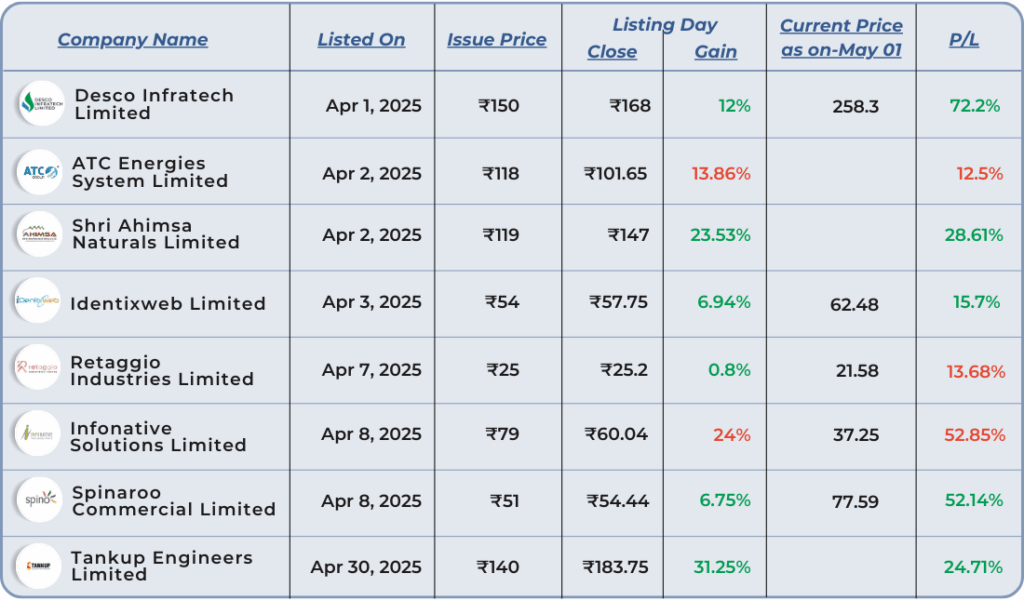Open the Current Price as on-May 01 header
Screen dimensions: 1024x600
tap(841, 38)
